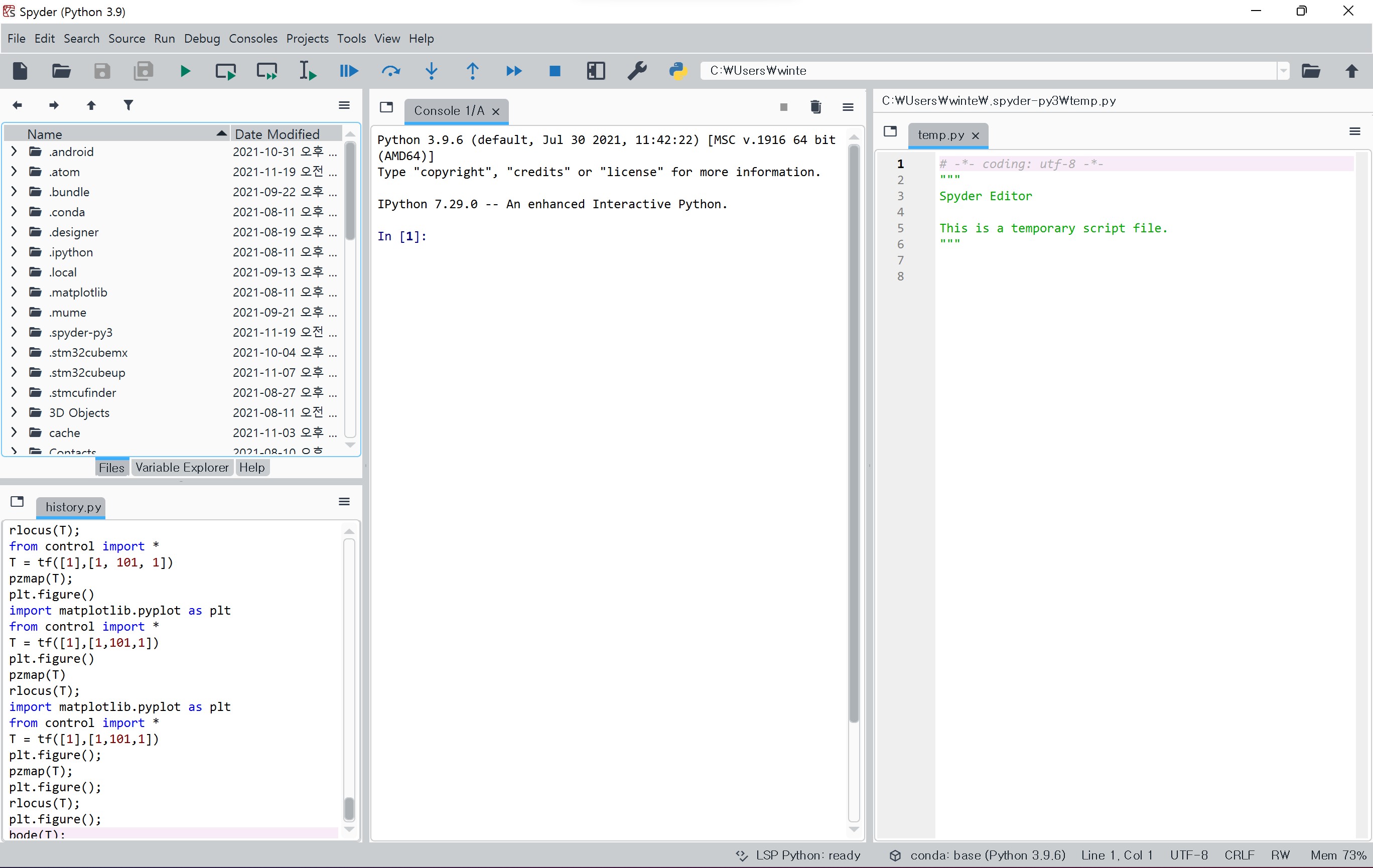
Task: Expand the .spyder-py3 folder
Action: [x=14, y=332]
